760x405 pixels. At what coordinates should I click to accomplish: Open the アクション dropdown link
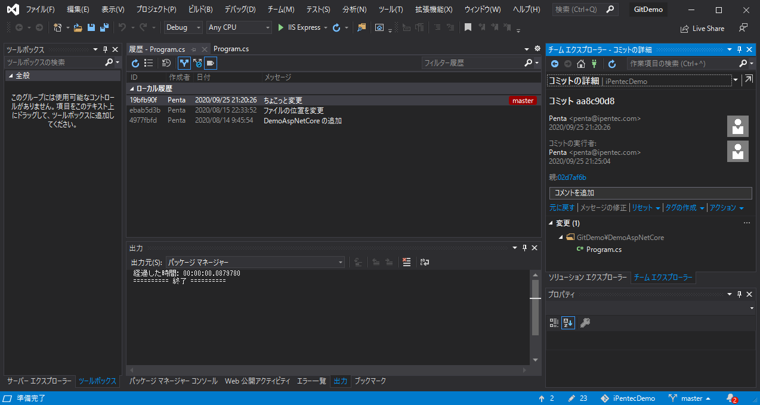726,208
